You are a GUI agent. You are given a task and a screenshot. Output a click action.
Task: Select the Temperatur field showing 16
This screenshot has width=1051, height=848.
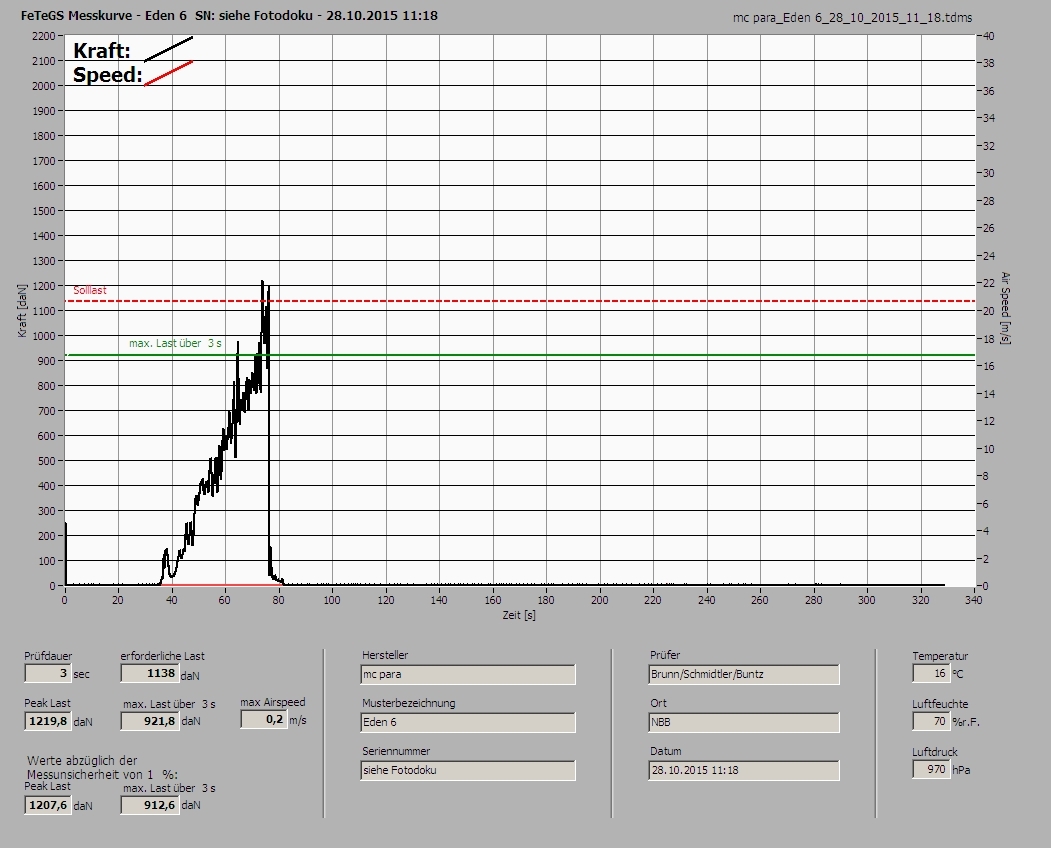coord(931,673)
